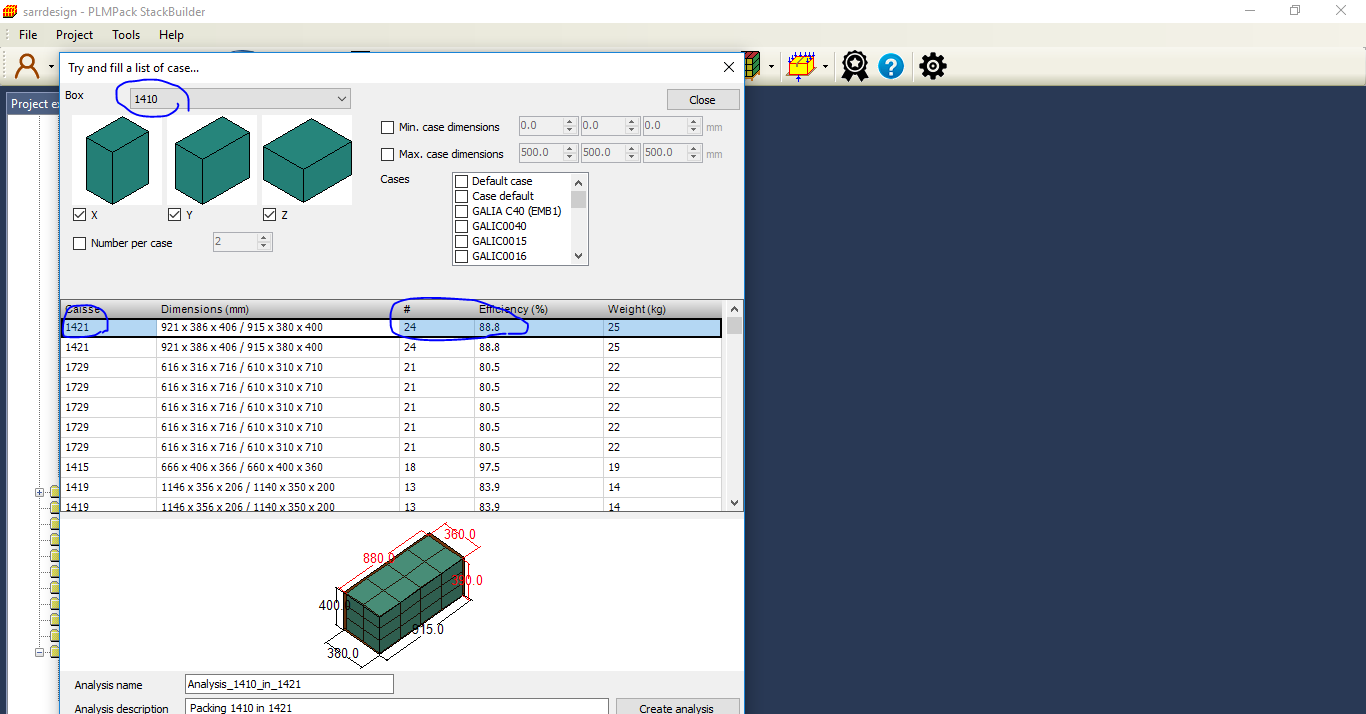The height and width of the screenshot is (714, 1366).
Task: Open the File menu
Action: pos(28,34)
